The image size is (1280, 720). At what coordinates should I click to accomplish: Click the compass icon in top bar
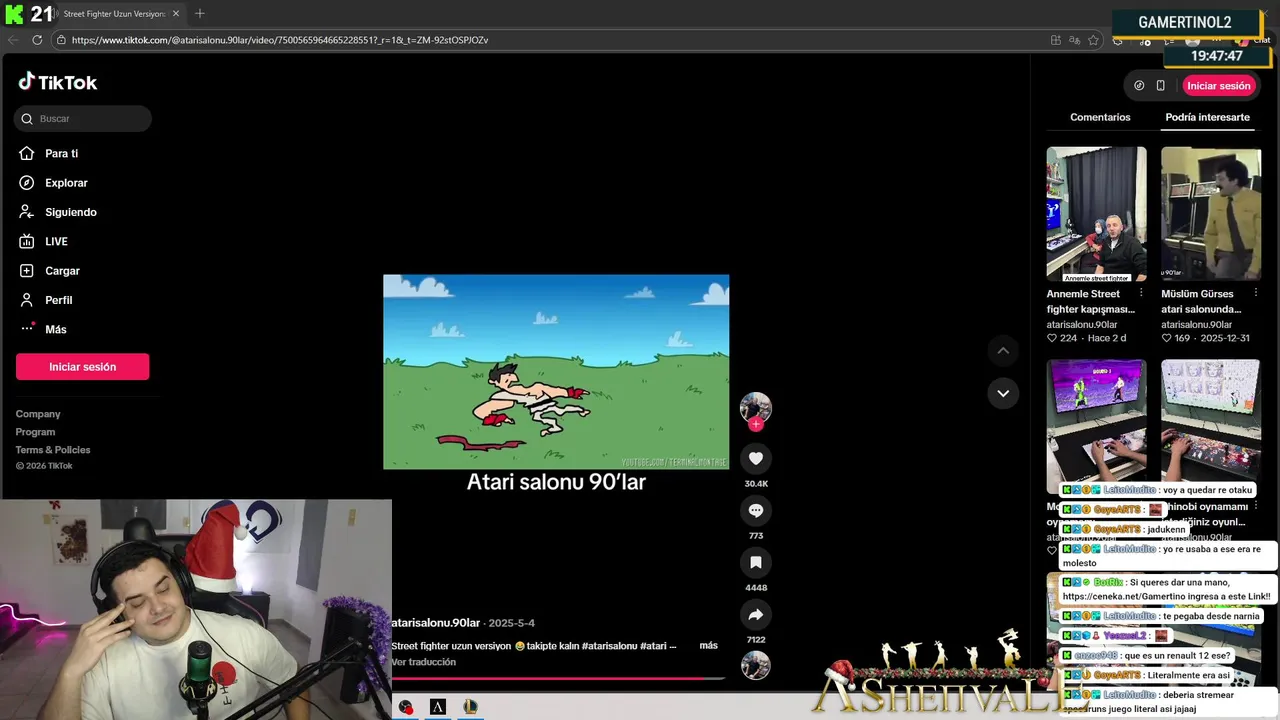[x=1139, y=86]
